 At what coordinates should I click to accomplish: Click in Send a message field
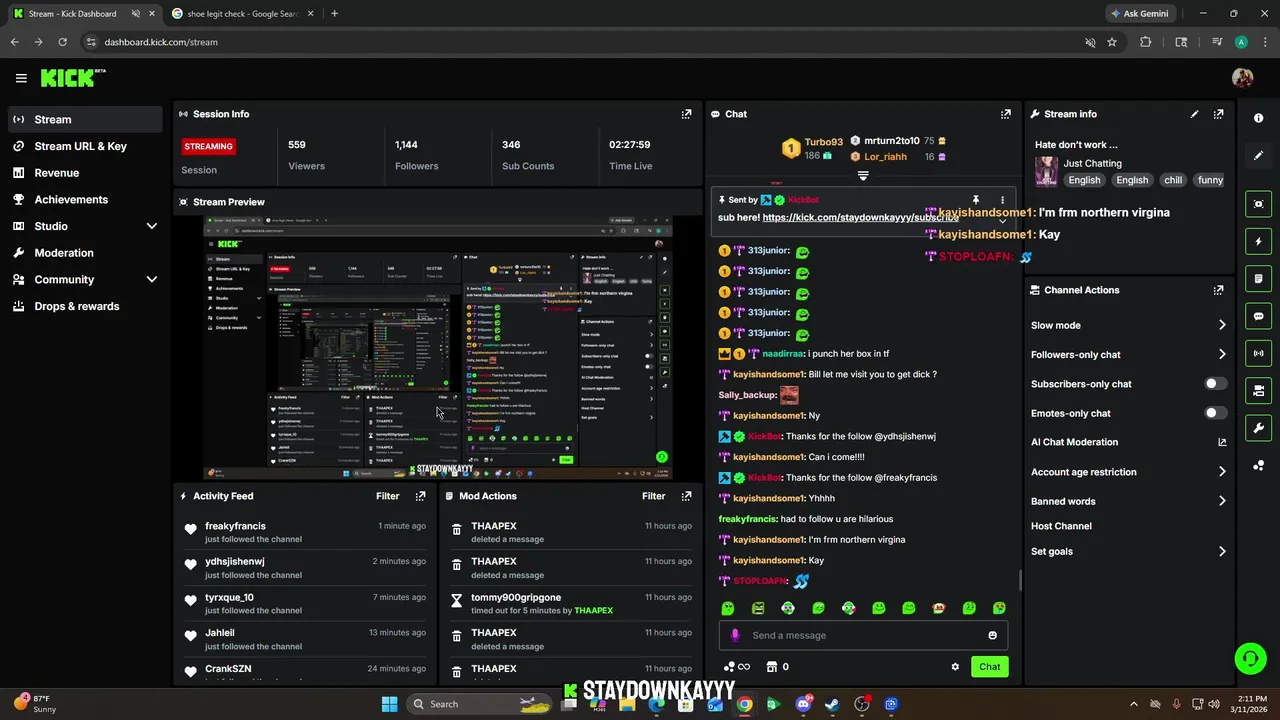863,635
